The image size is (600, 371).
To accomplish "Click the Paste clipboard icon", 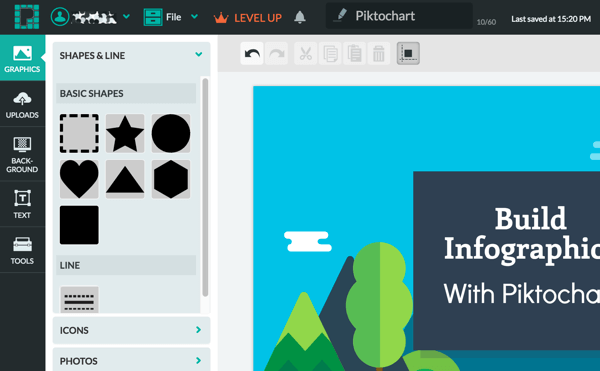I will 354,54.
